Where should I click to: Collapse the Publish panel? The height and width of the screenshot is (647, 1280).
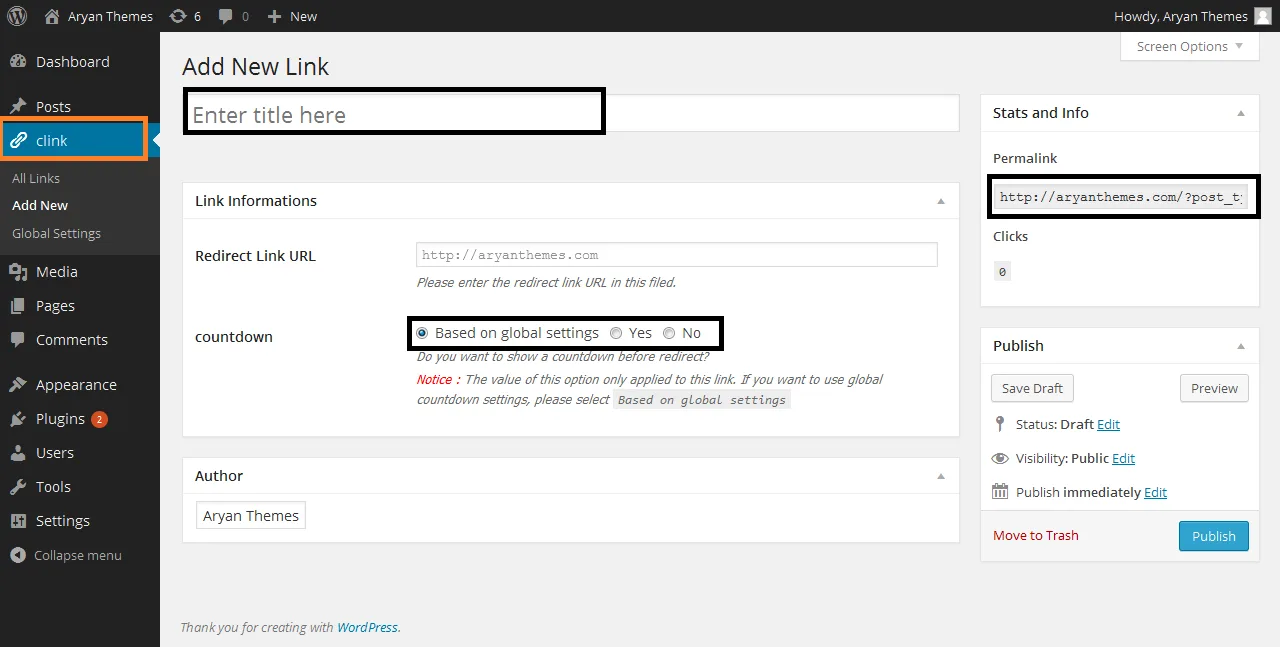point(1241,346)
